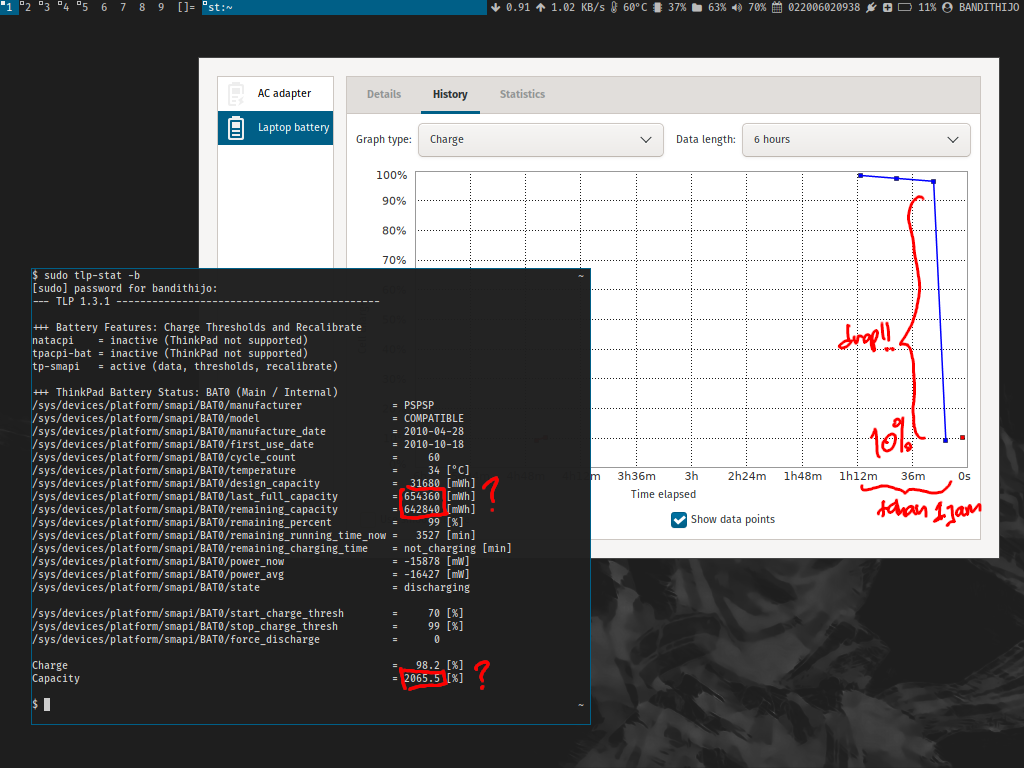Switch to workspace tag 5
Screen dimensions: 1024x768
pos(83,7)
